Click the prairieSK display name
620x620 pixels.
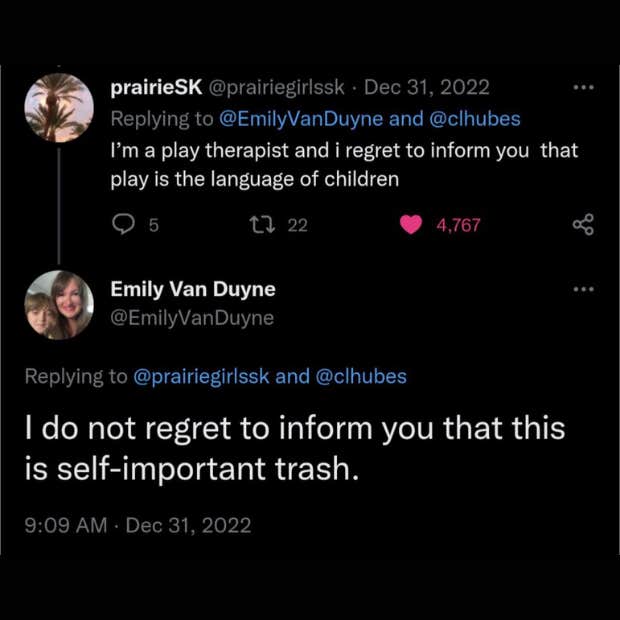(x=156, y=88)
